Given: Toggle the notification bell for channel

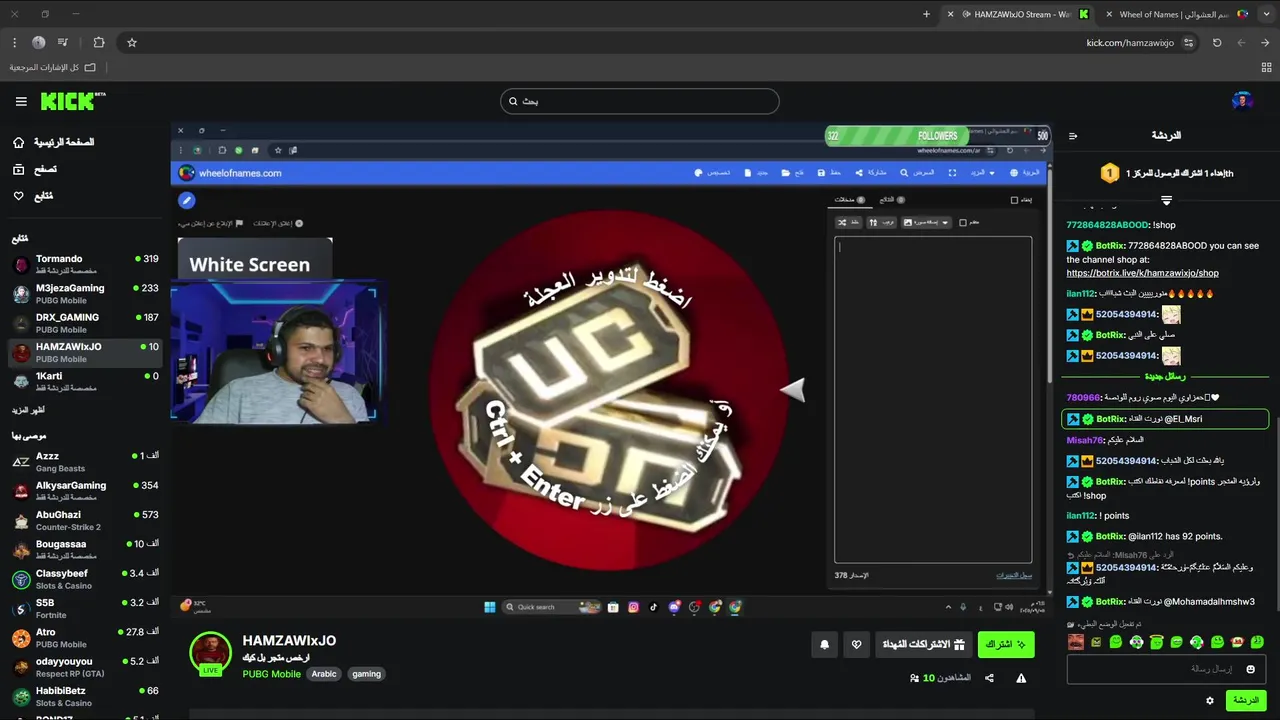Looking at the screenshot, I should pyautogui.click(x=824, y=645).
